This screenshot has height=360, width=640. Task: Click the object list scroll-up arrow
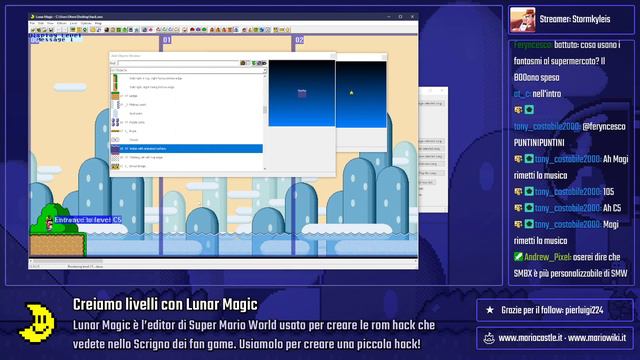(x=265, y=76)
